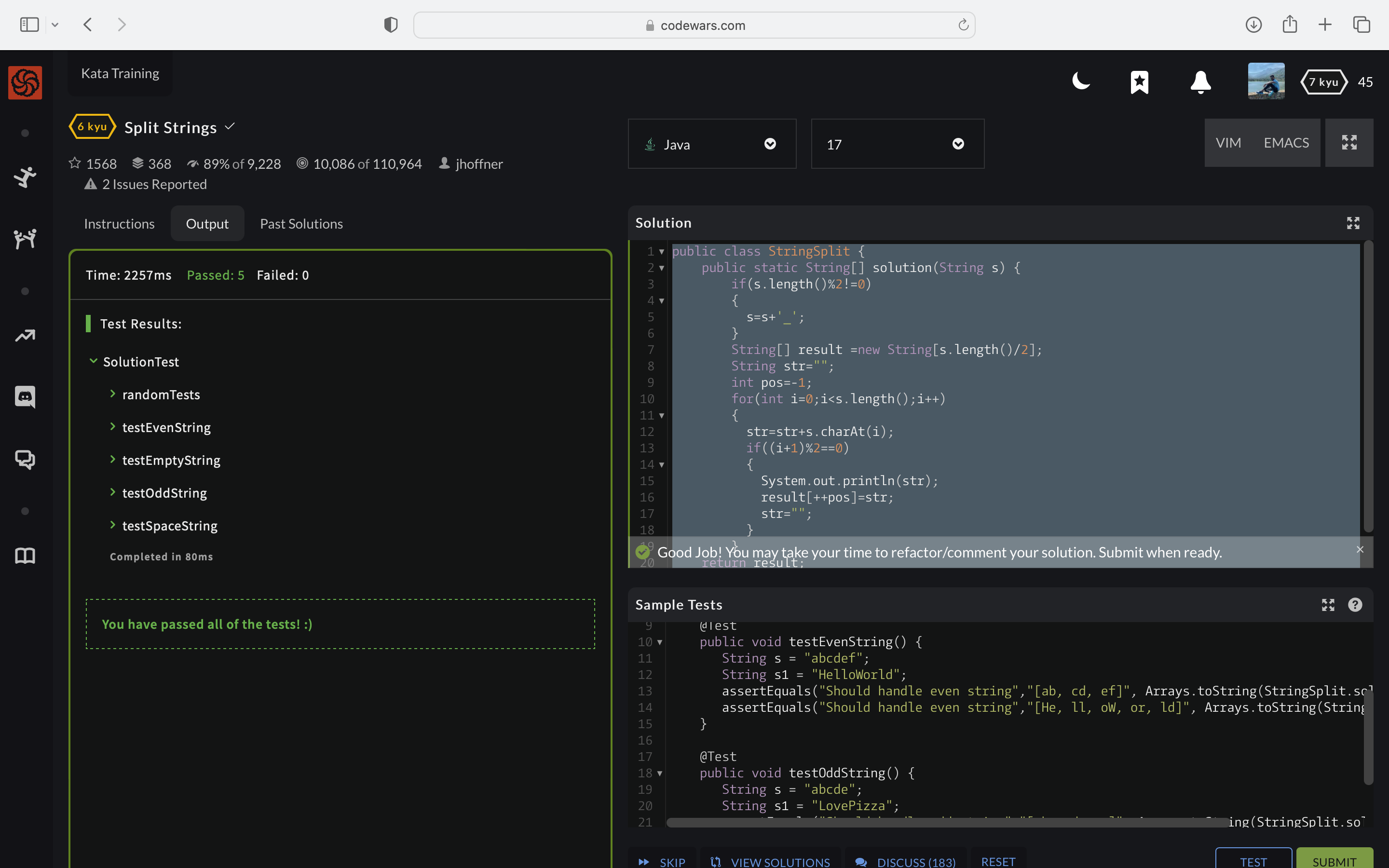Image resolution: width=1389 pixels, height=868 pixels.
Task: Click the Sample Tests horizontal scrollbar
Action: (947, 823)
